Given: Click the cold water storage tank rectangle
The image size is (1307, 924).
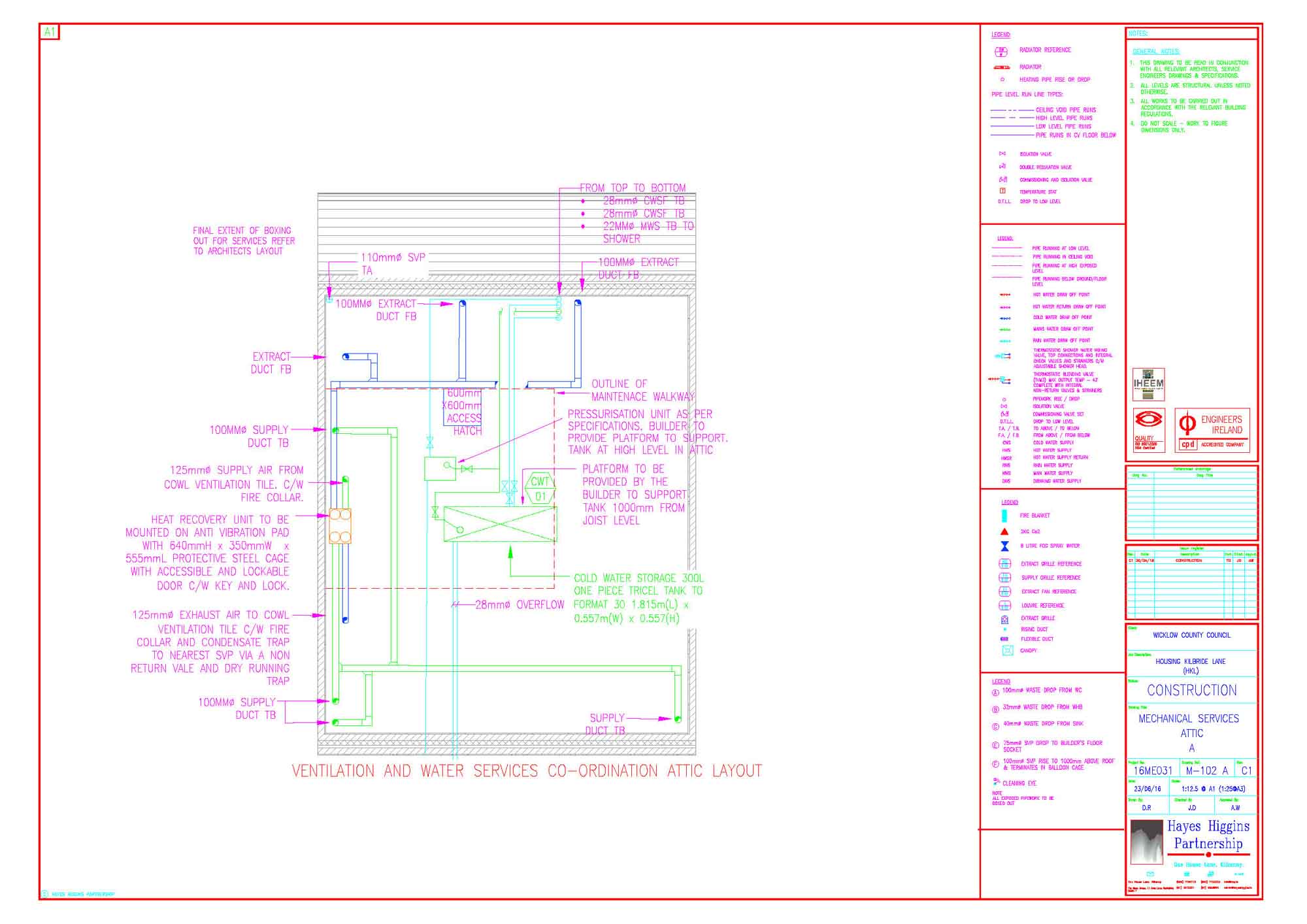Looking at the screenshot, I should (500, 523).
